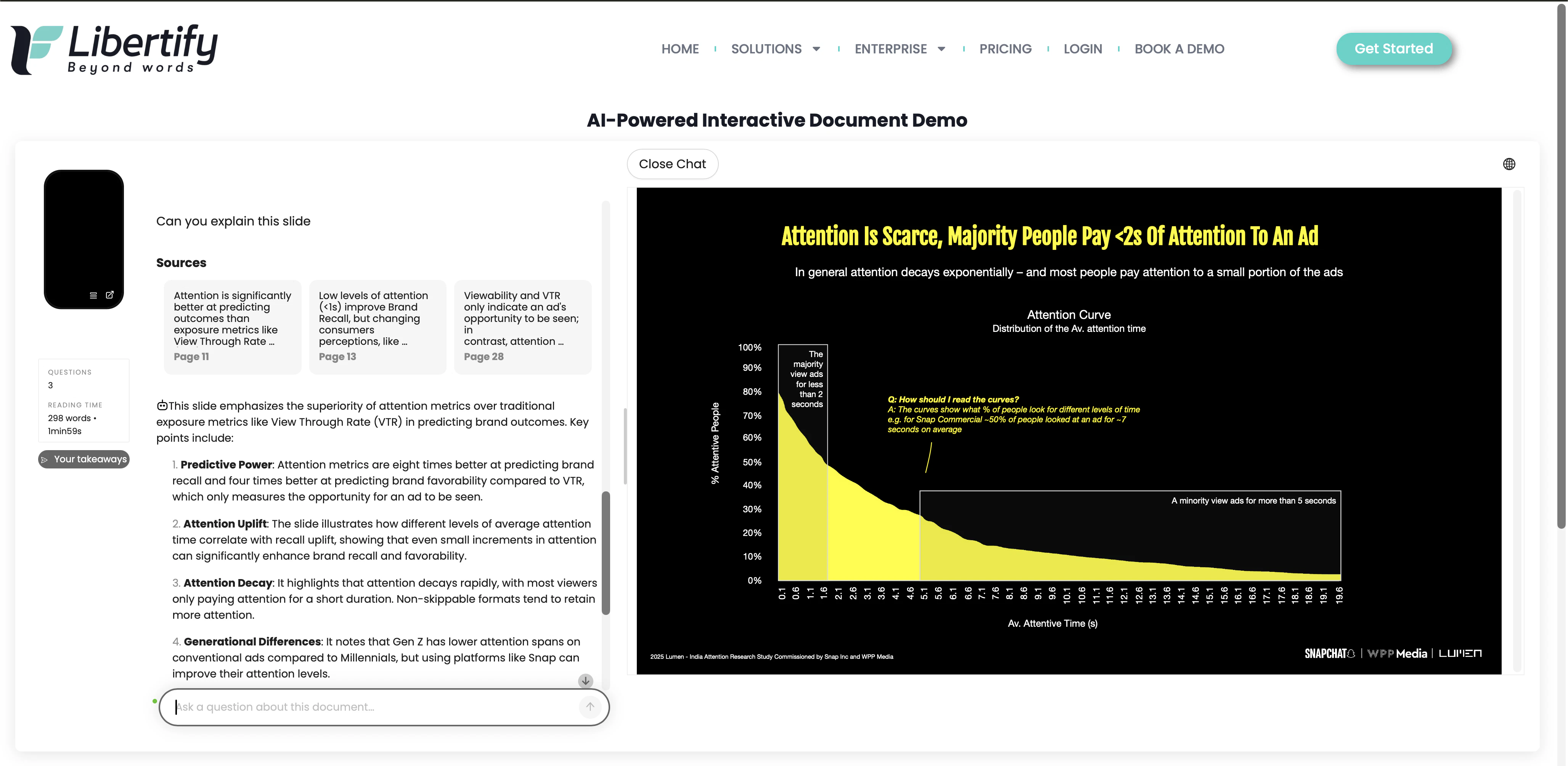Open the video via the external-link icon
This screenshot has width=1568, height=766.
click(110, 295)
